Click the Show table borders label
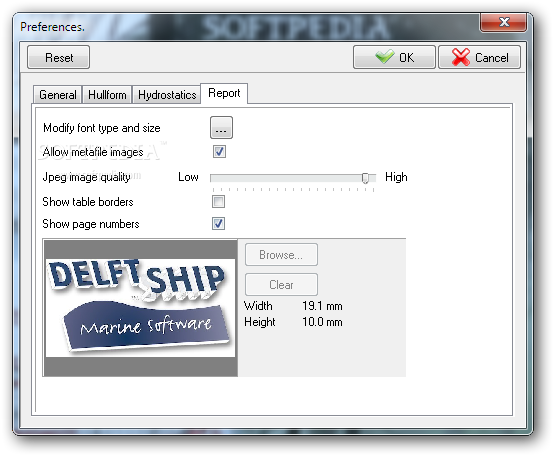This screenshot has height=456, width=554. tap(88, 202)
